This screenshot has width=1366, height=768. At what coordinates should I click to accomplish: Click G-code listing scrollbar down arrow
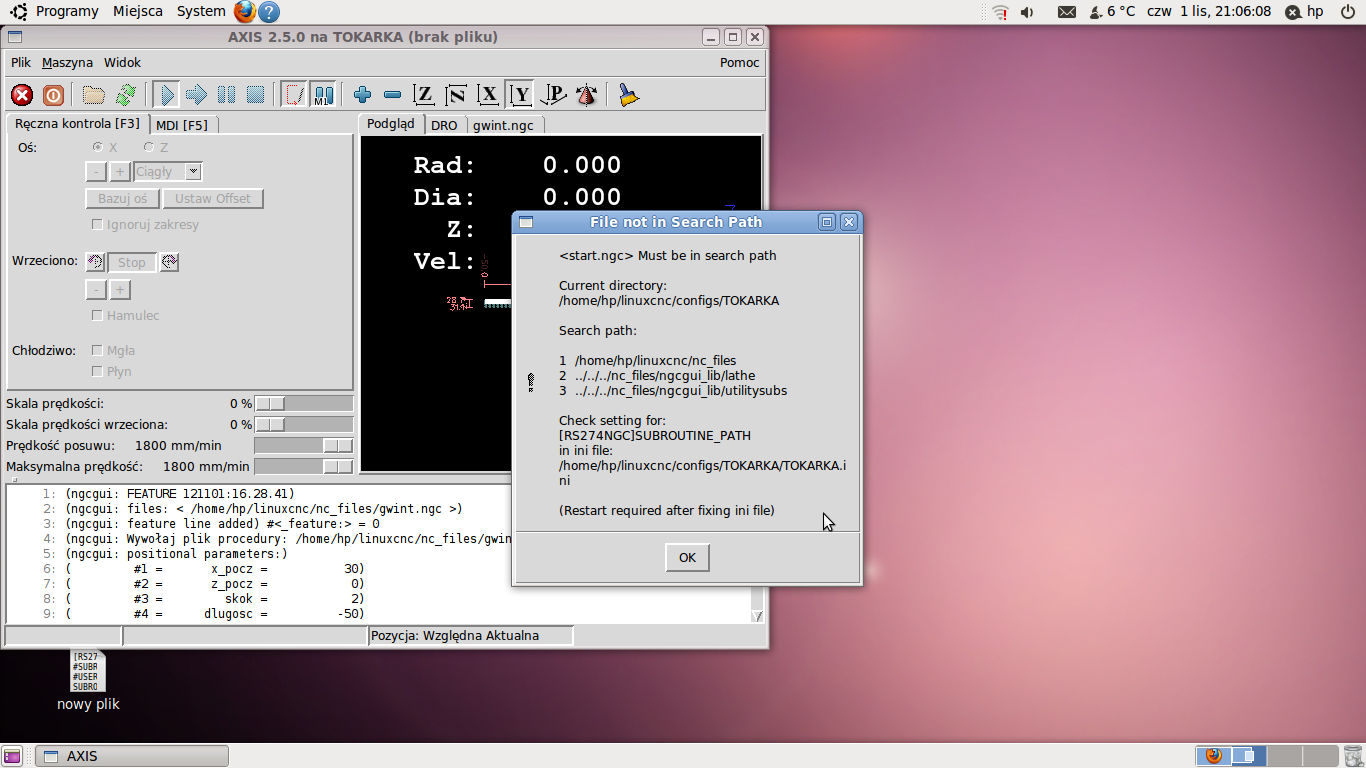click(x=757, y=616)
